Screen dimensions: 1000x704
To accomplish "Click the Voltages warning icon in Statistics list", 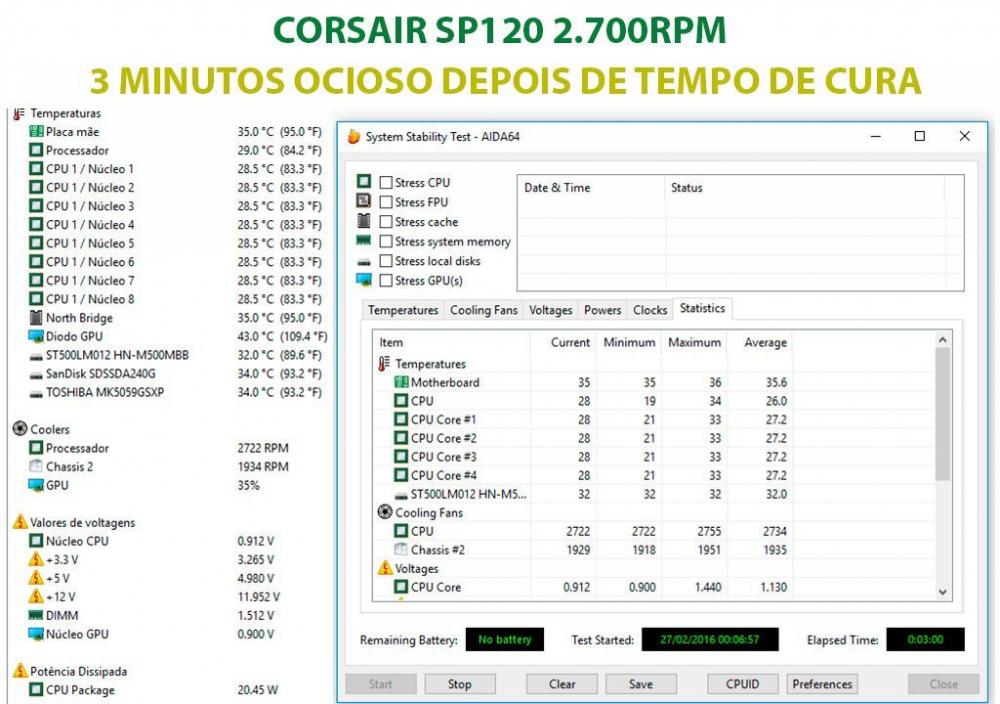I will [385, 568].
